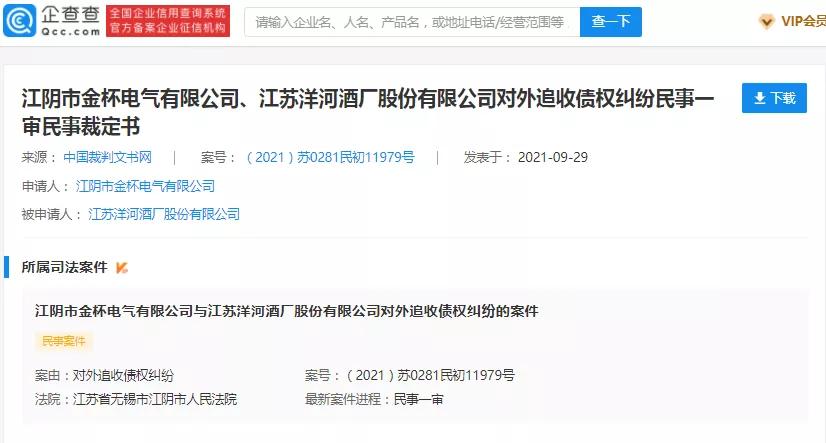Screen dimensions: 826x443
Task: Open the 中国裁判文书网 source link
Action: click(107, 157)
